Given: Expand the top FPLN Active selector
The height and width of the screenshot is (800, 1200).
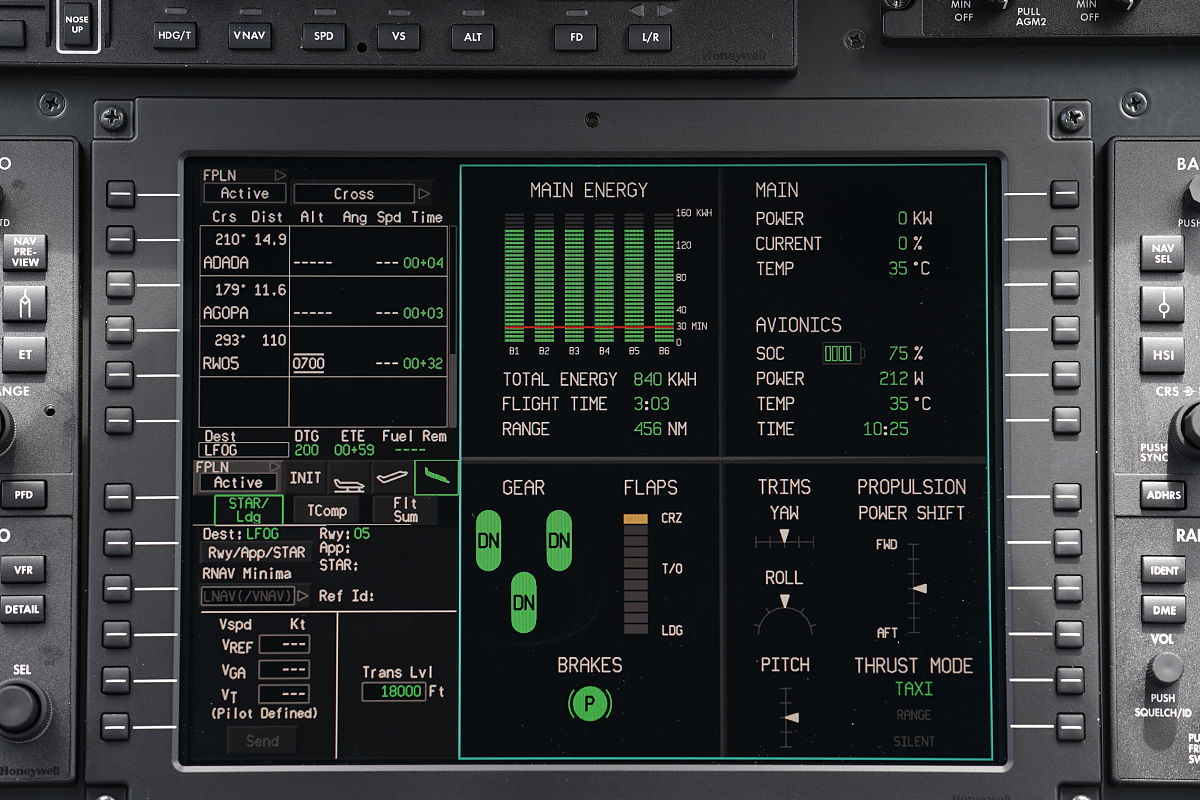Looking at the screenshot, I should point(245,193).
